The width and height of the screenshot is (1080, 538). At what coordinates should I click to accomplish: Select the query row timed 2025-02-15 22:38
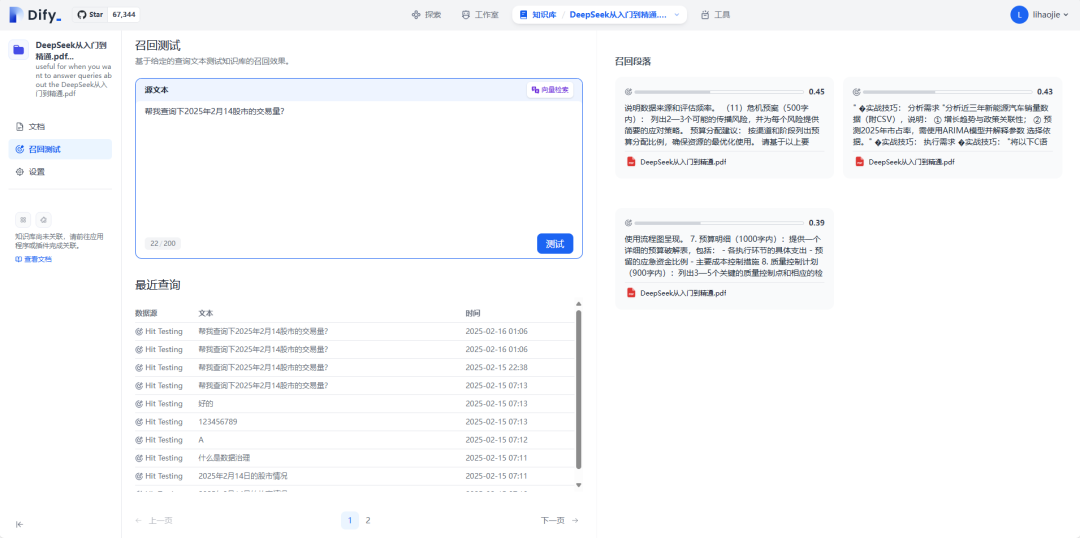(355, 367)
